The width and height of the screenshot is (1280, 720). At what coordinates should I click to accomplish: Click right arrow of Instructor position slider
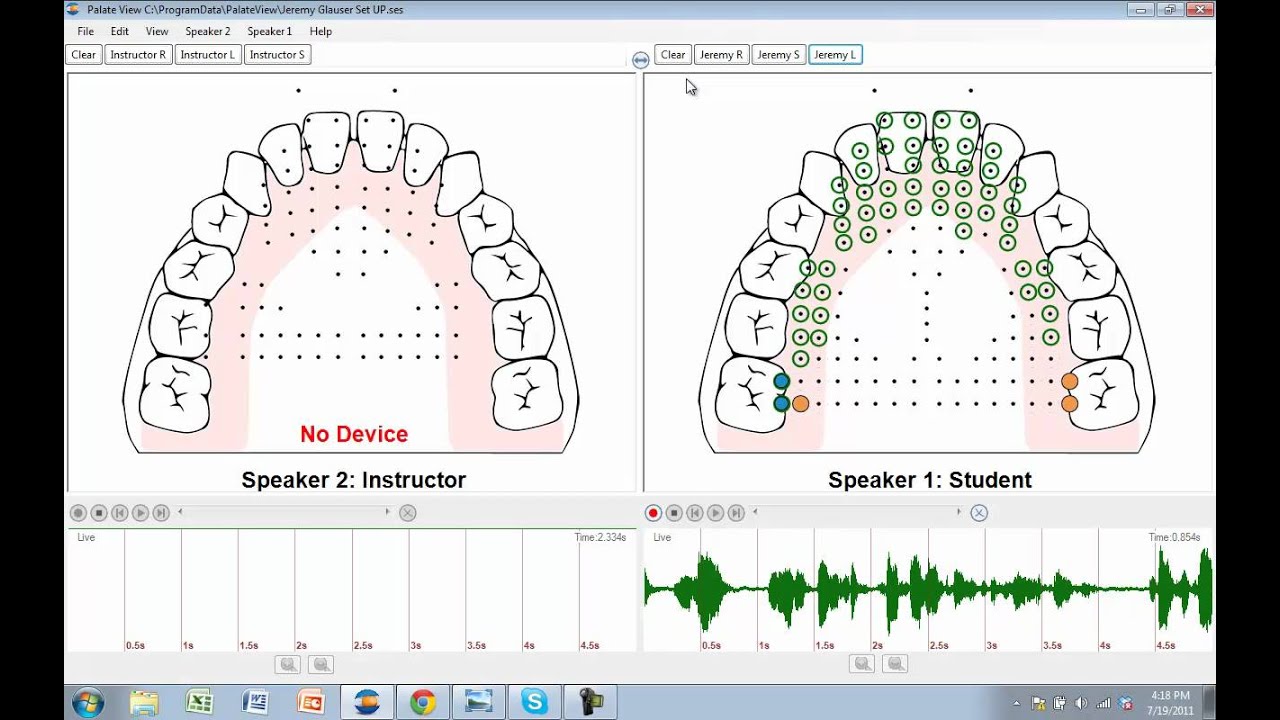tap(388, 512)
